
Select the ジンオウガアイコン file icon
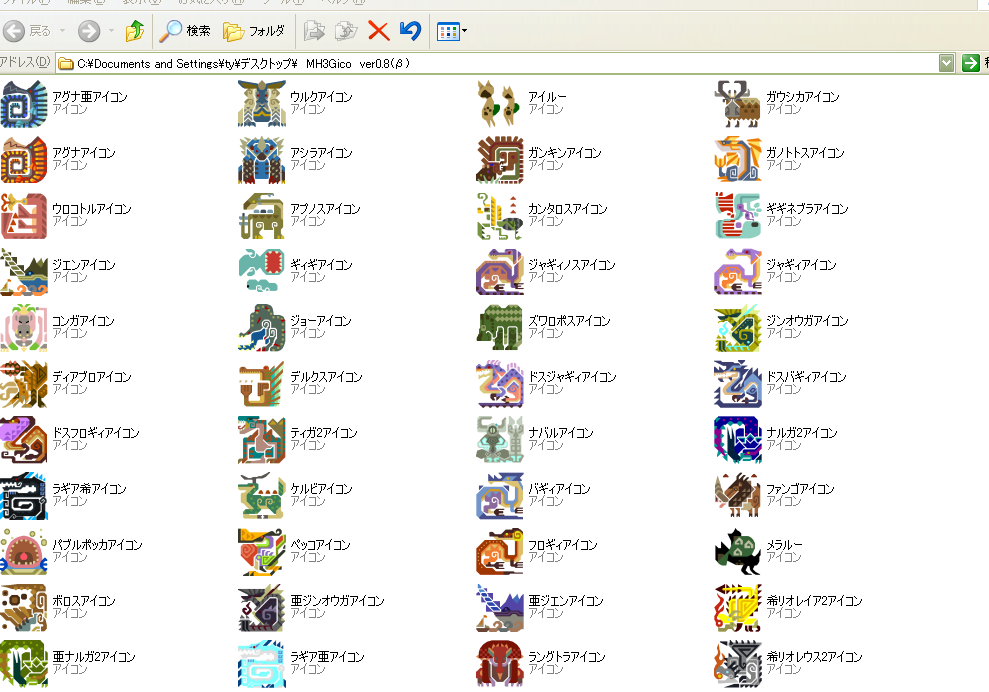pos(738,328)
